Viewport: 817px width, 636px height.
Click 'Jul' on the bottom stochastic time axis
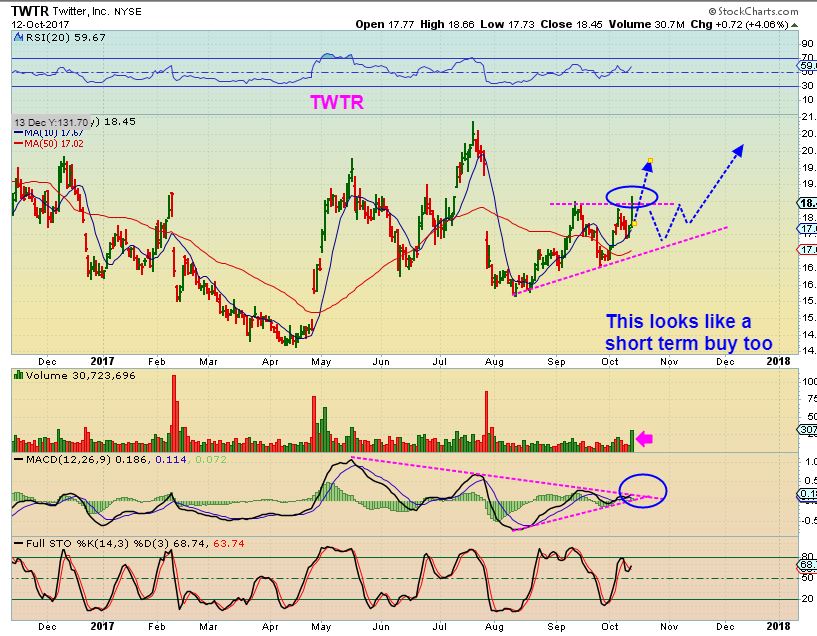(440, 626)
